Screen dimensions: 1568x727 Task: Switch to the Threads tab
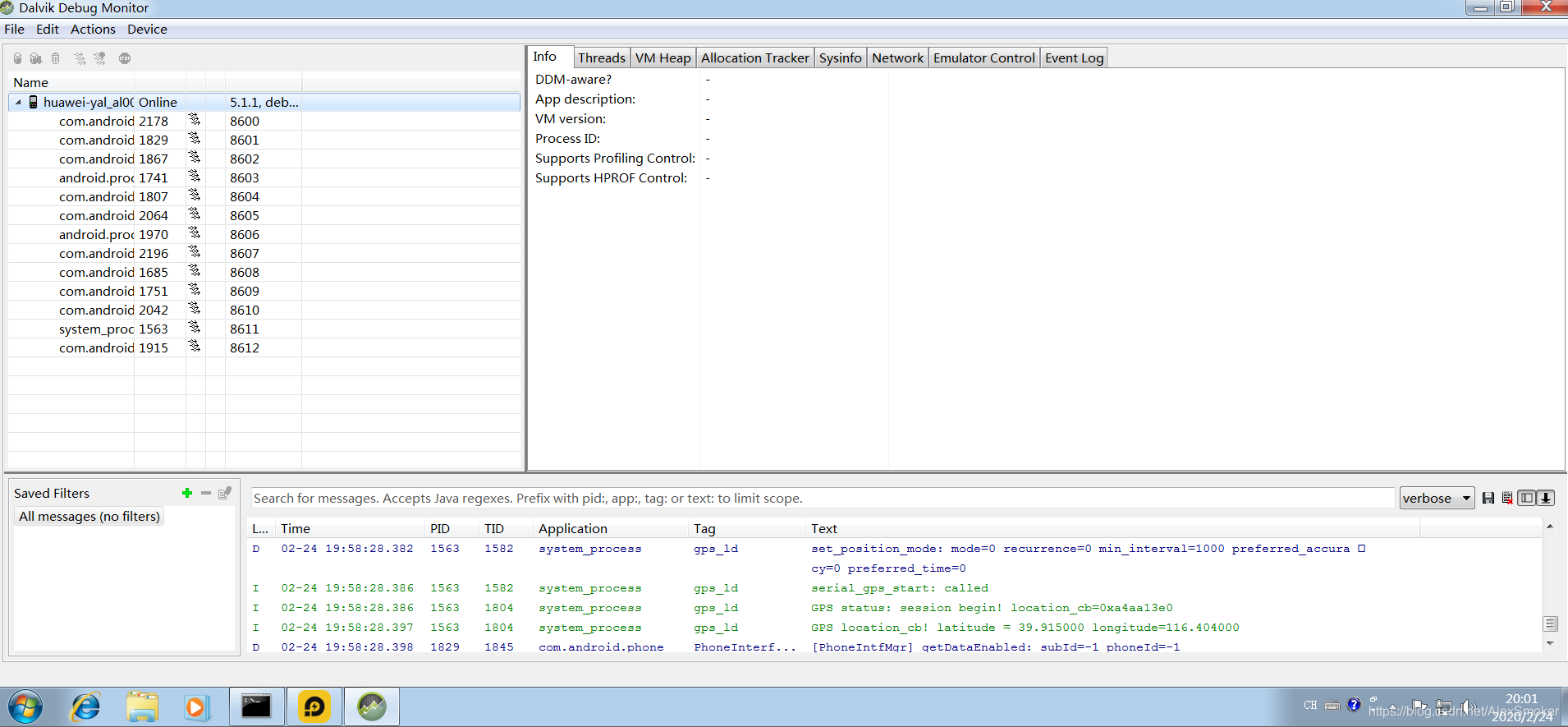point(602,58)
